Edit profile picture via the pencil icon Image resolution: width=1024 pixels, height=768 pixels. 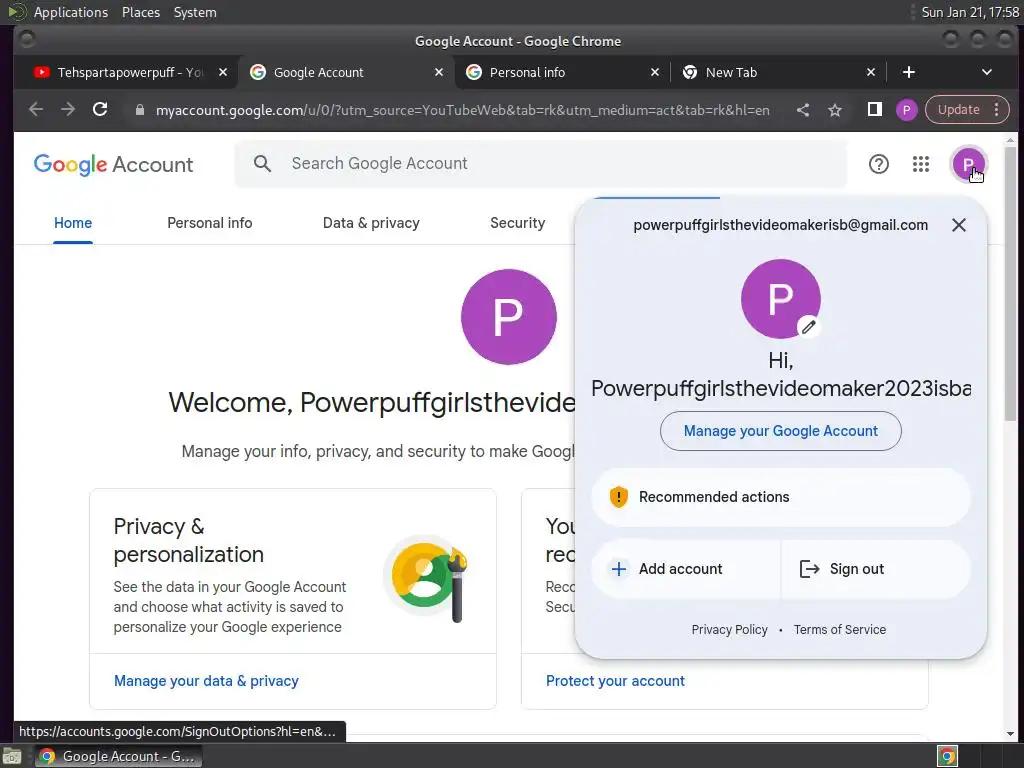point(808,327)
